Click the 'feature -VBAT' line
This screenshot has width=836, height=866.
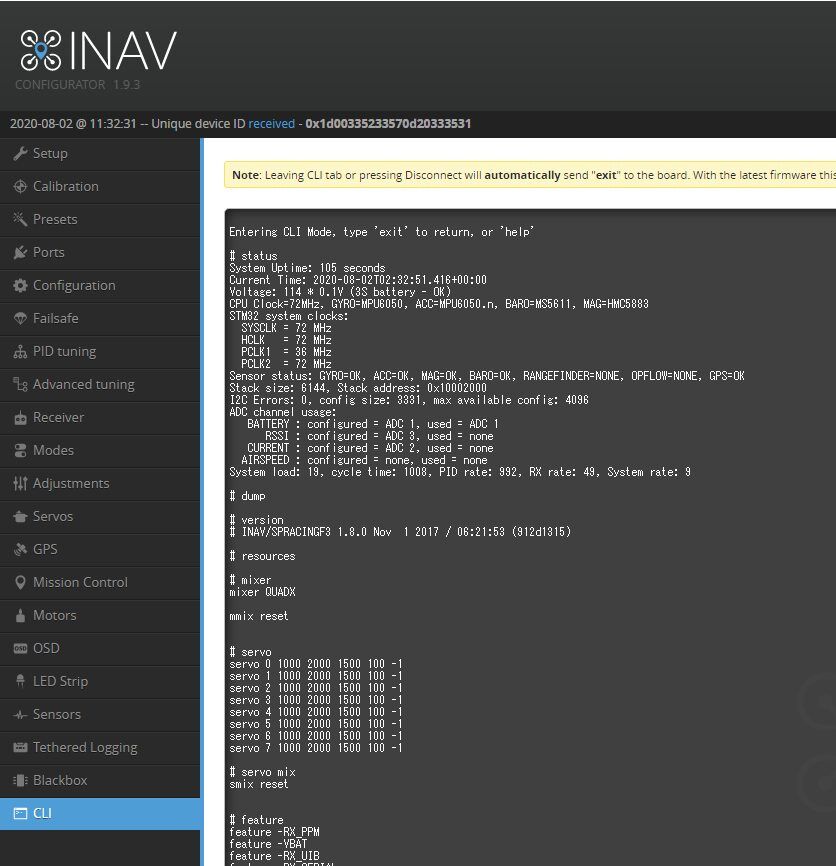coord(268,844)
